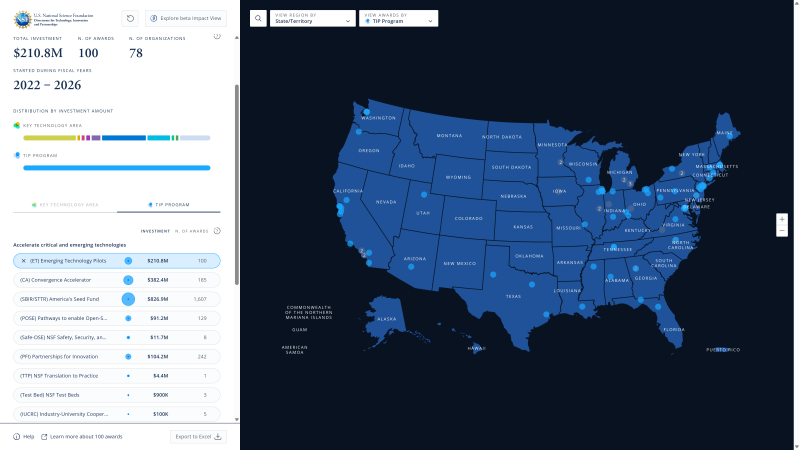800x450 pixels.
Task: Select the America's Seed Fund program row
Action: click(x=116, y=299)
